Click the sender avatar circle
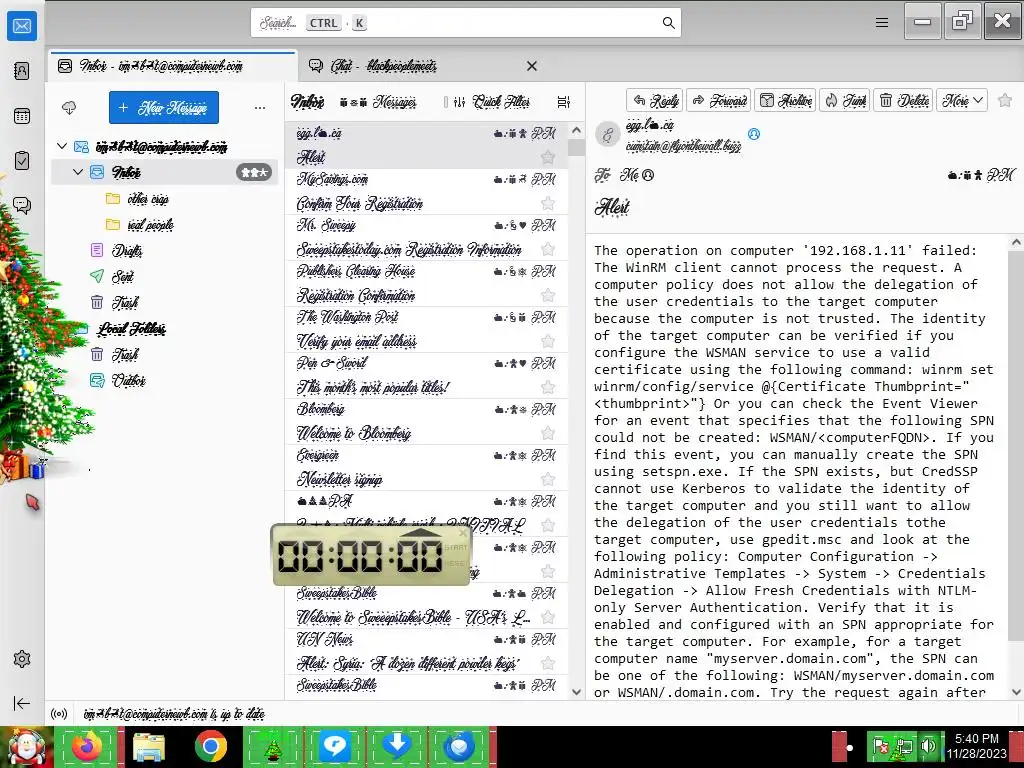 click(607, 135)
